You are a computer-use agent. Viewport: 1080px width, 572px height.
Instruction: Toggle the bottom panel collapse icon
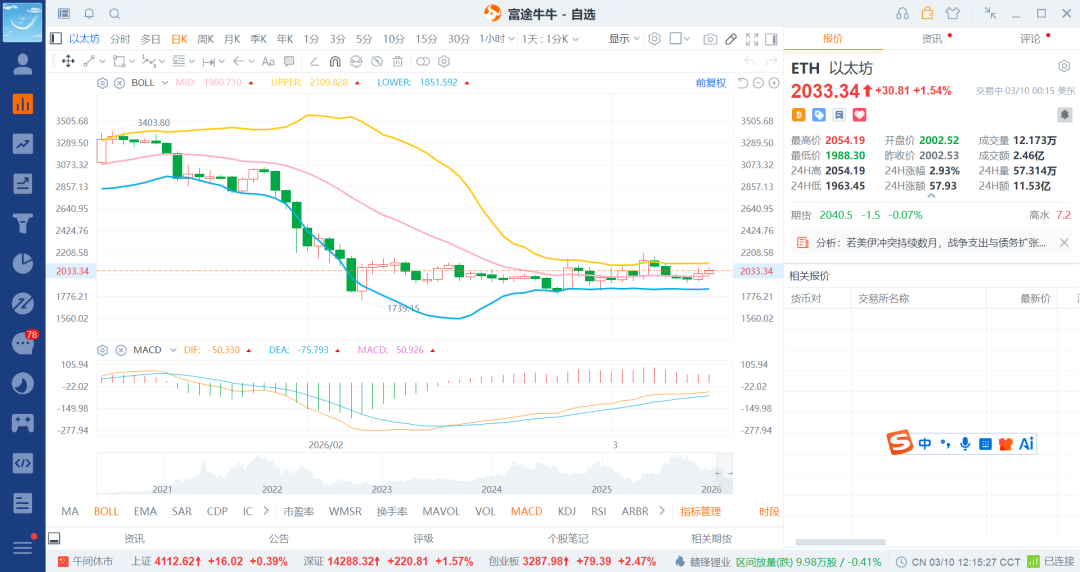54,538
